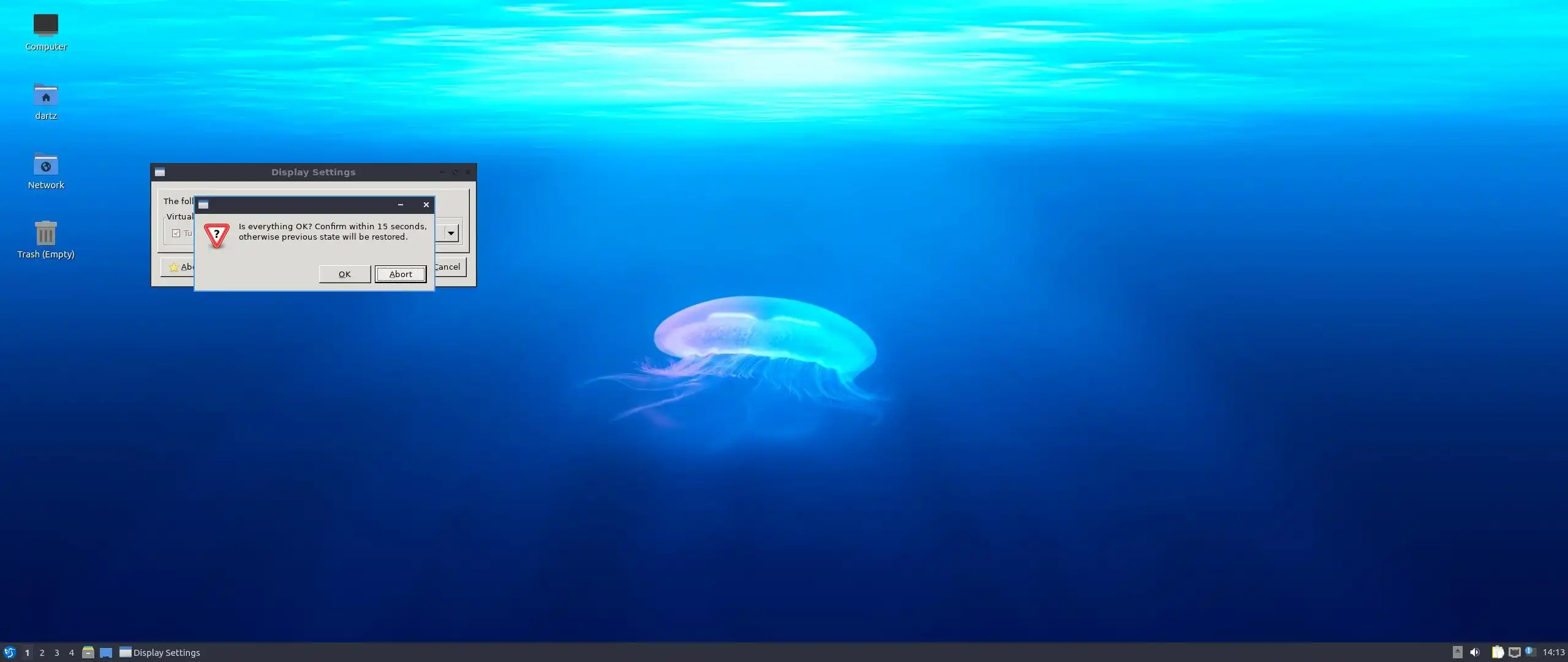Switch to workspace 4
The height and width of the screenshot is (662, 1568).
(71, 653)
